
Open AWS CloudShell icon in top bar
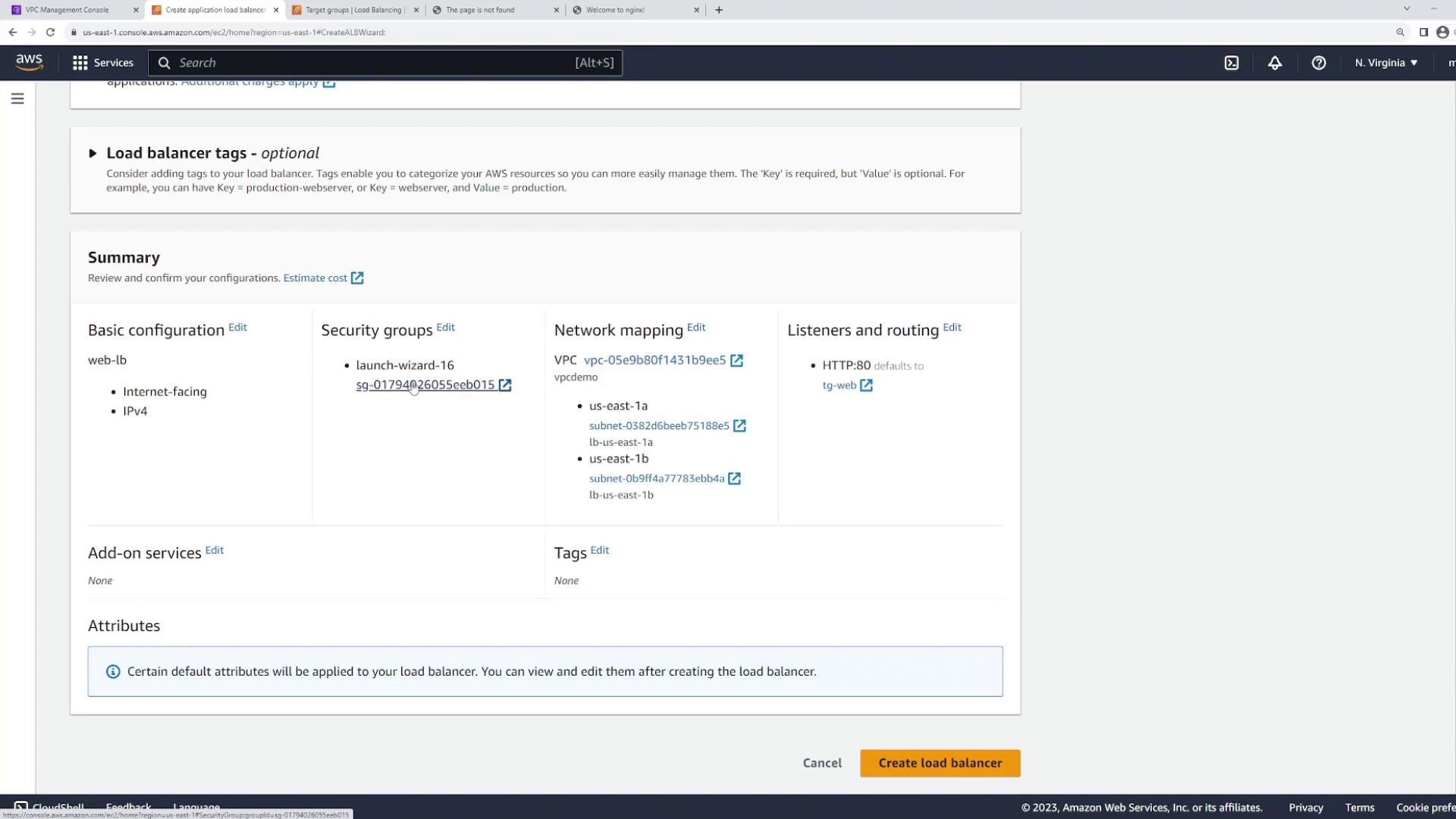coord(1232,63)
